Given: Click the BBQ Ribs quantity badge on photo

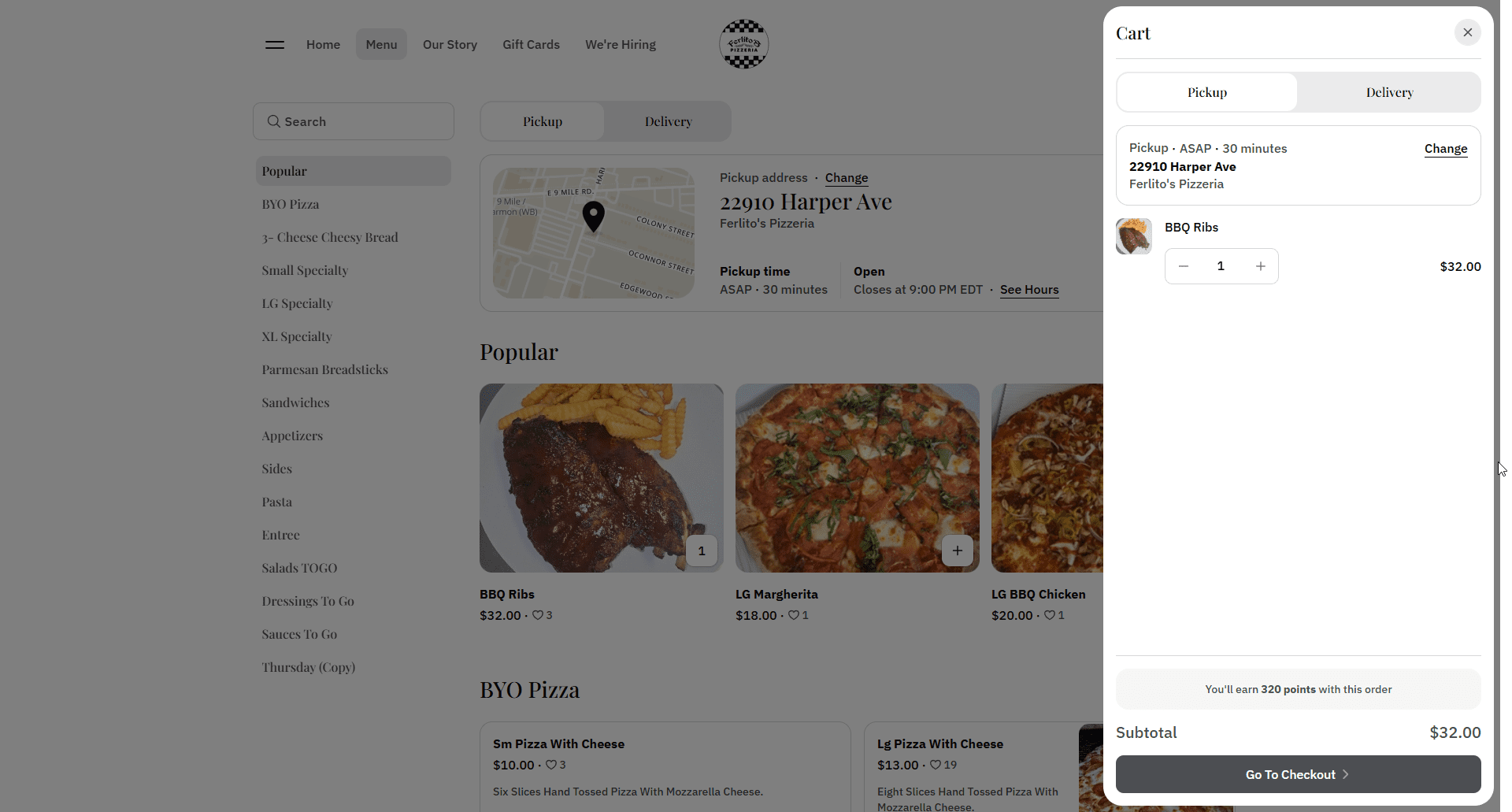Looking at the screenshot, I should point(701,551).
